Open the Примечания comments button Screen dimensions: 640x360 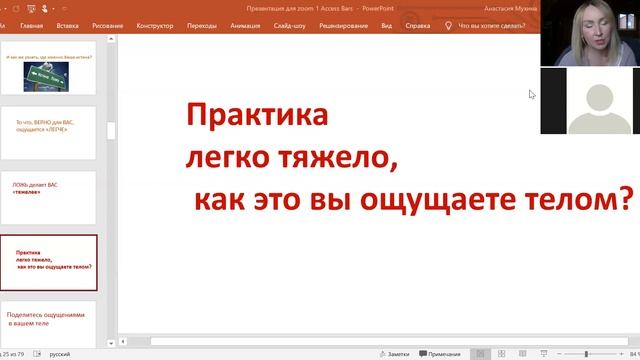coord(440,354)
